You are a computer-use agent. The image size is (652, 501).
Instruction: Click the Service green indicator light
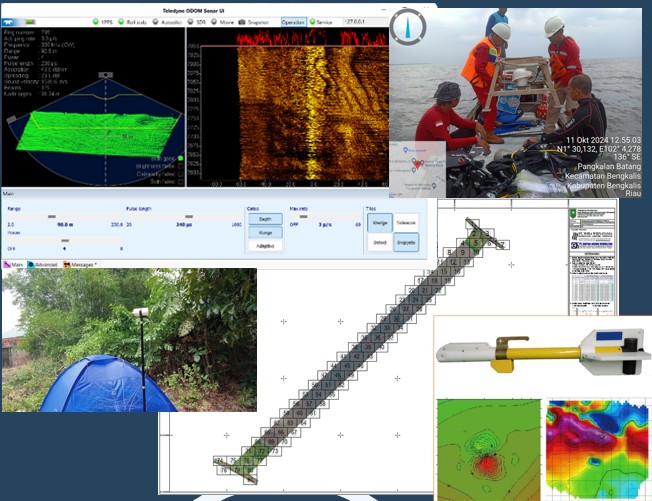tap(312, 22)
